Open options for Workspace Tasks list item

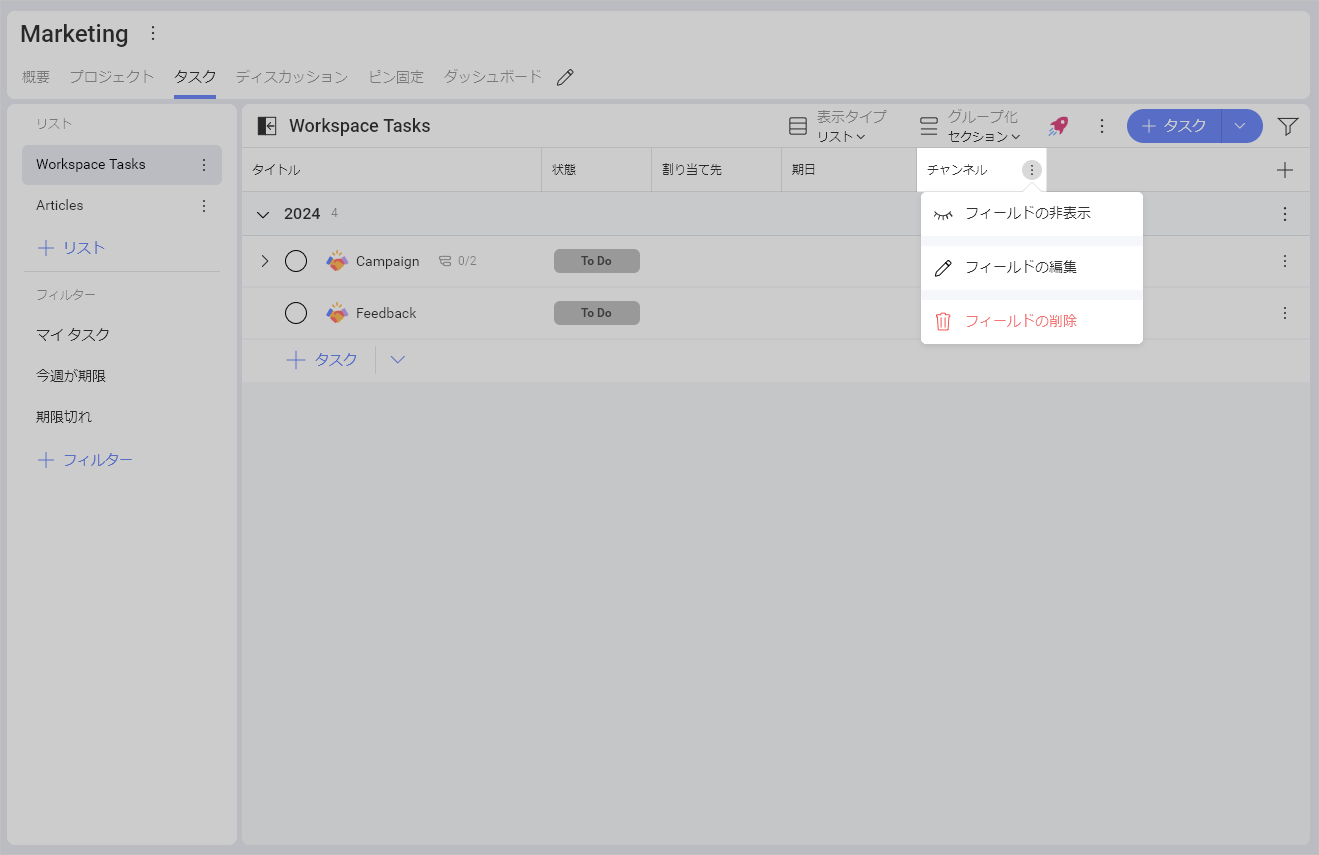(204, 165)
